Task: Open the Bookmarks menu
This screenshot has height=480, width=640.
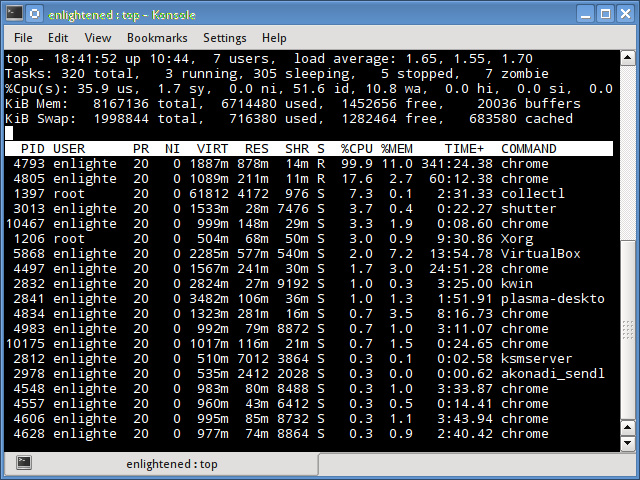Action: [x=156, y=38]
